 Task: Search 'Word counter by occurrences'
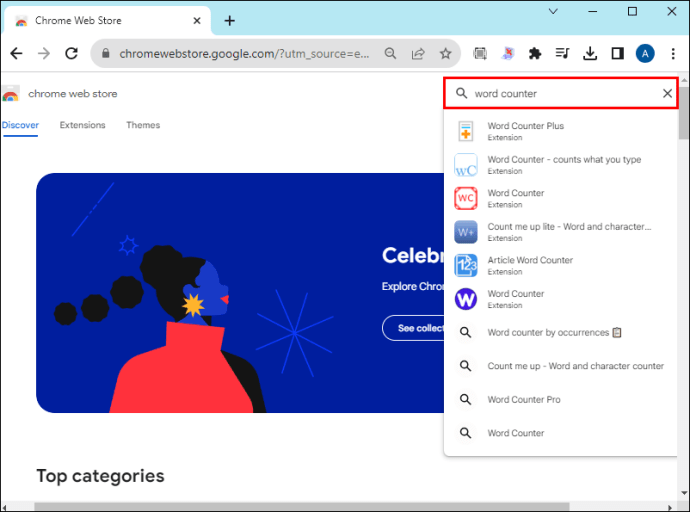click(x=561, y=333)
